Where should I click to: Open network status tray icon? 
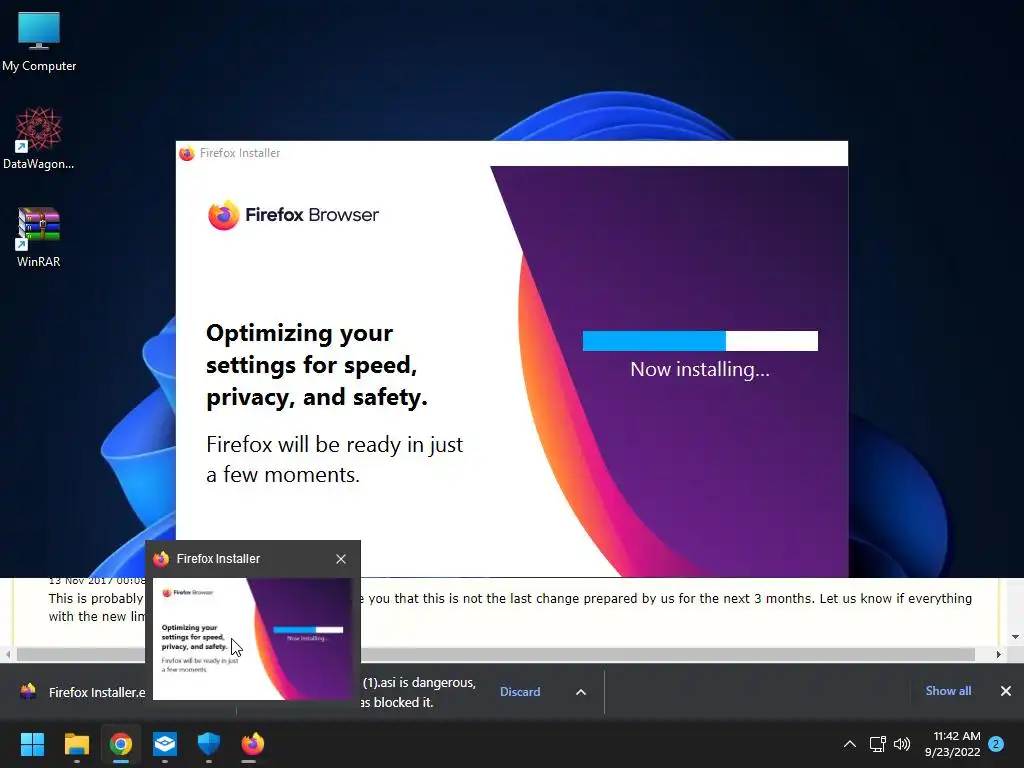coord(877,744)
